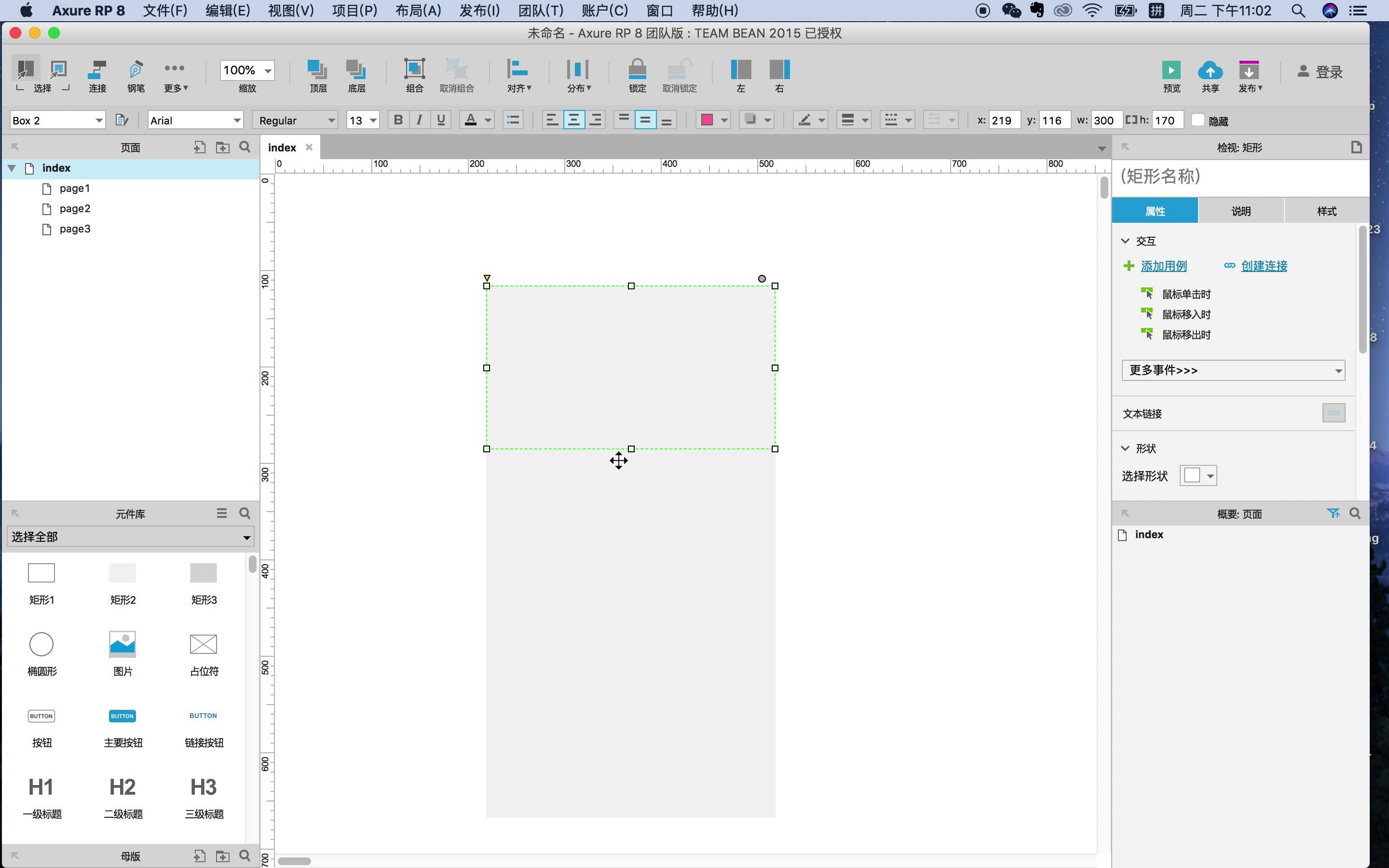The height and width of the screenshot is (868, 1389).
Task: Click the Share (共享) cloud icon
Action: pyautogui.click(x=1210, y=70)
